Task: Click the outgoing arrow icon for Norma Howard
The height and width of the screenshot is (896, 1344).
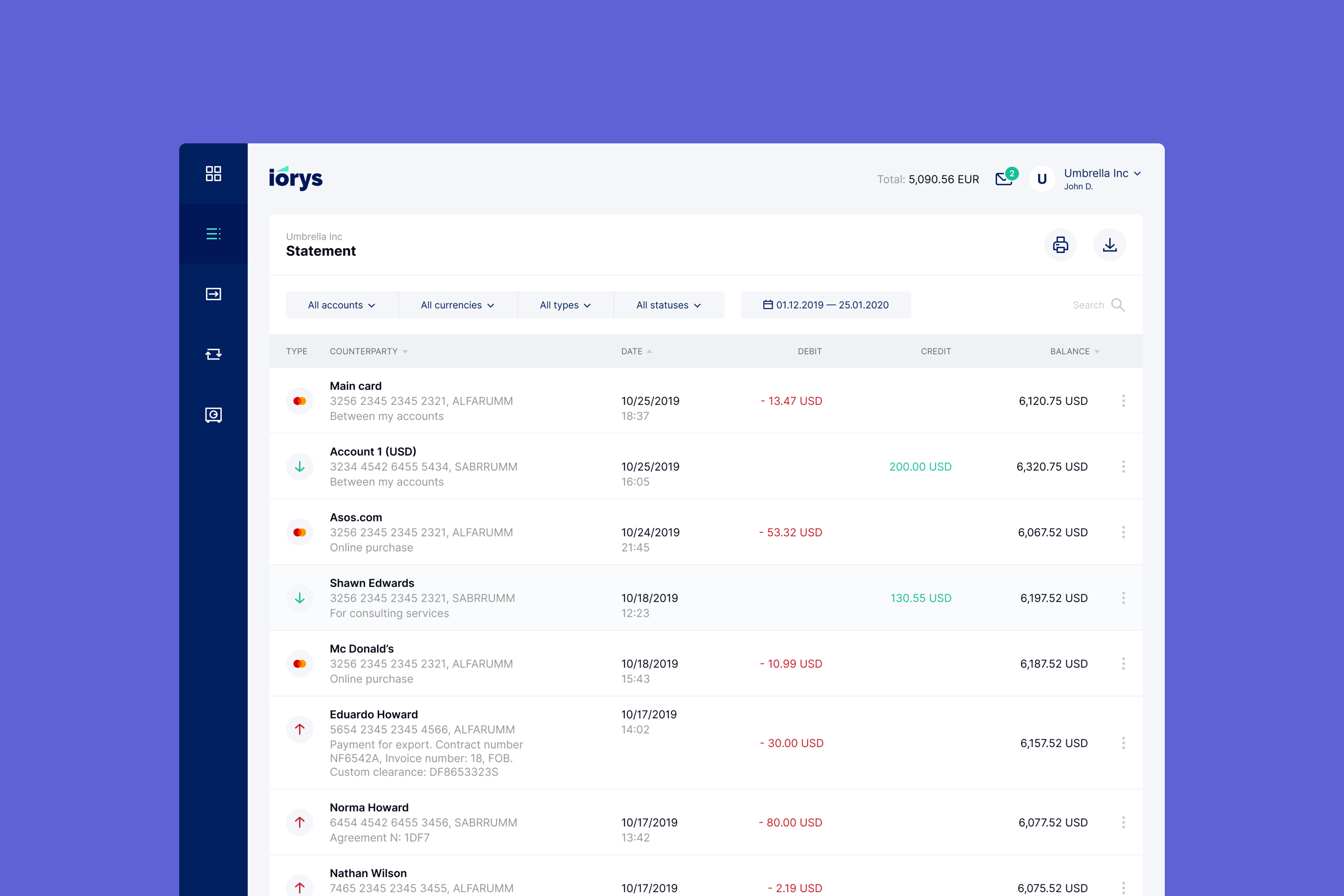Action: point(300,822)
